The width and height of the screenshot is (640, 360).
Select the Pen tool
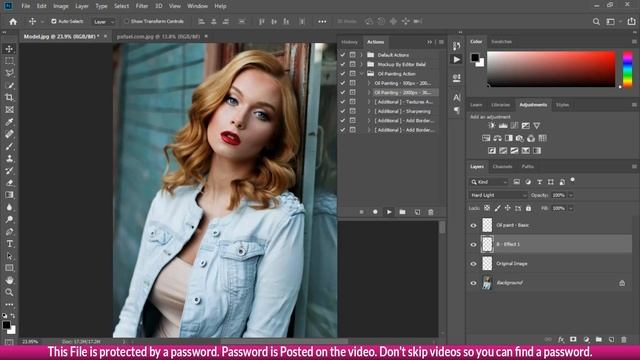[x=9, y=231]
